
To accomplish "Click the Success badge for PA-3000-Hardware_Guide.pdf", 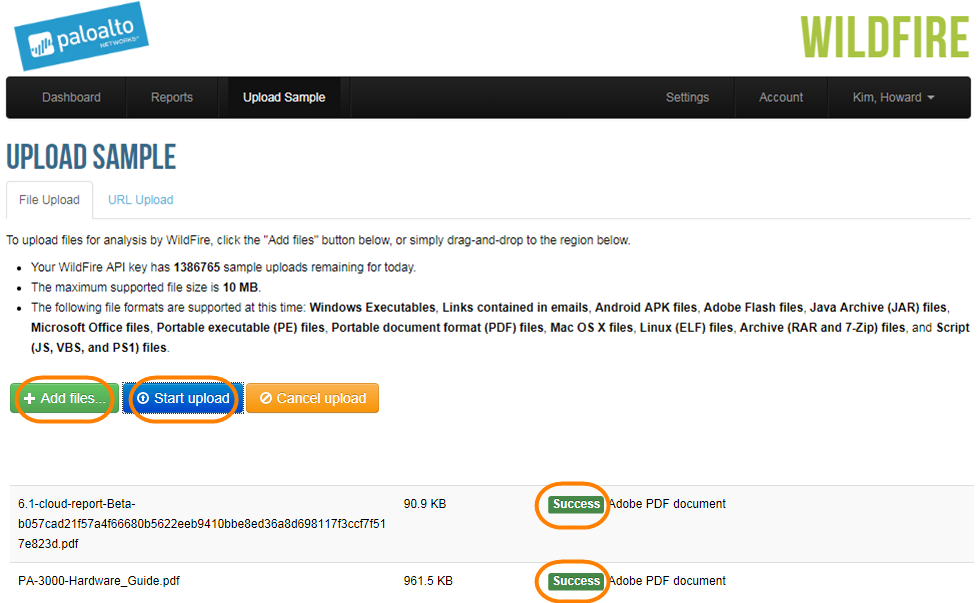I will [576, 581].
